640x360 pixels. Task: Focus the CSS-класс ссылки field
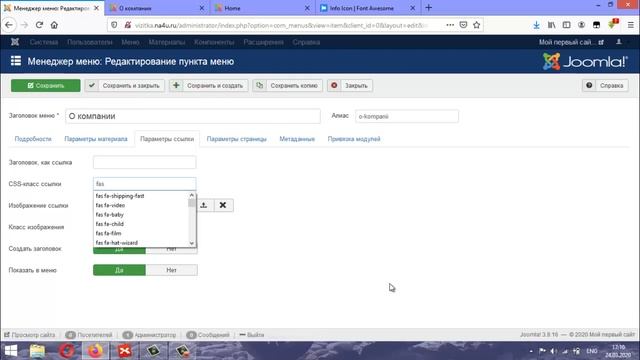(x=144, y=184)
